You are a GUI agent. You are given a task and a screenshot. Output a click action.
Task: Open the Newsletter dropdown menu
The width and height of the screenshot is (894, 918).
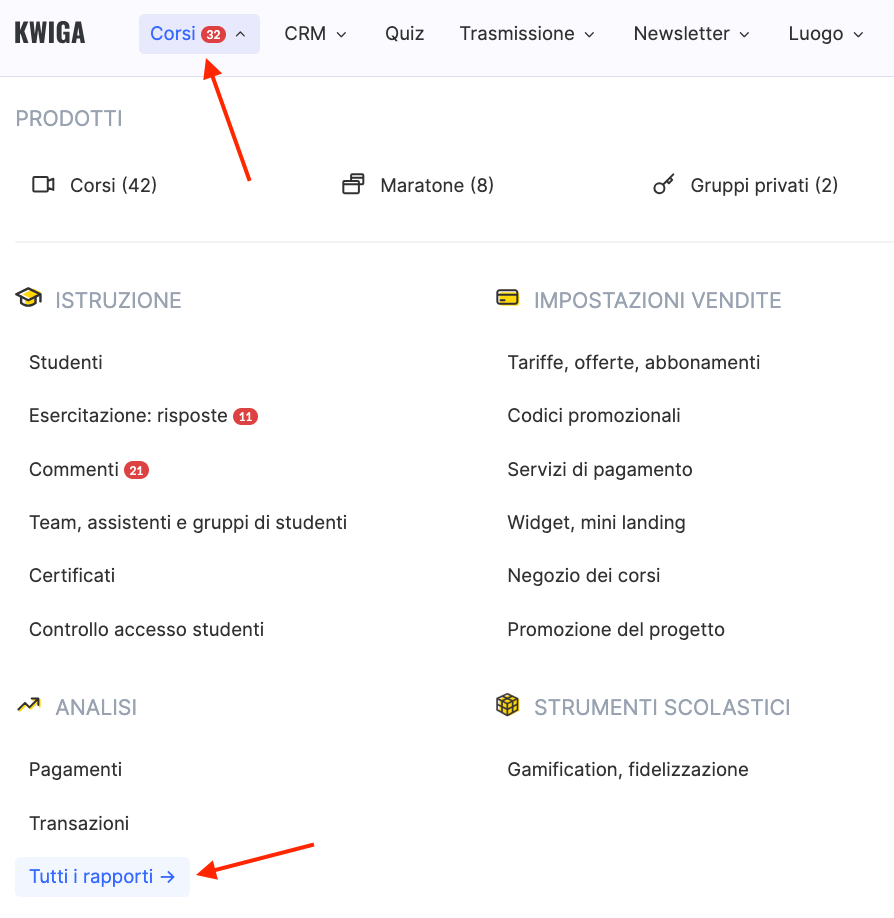[x=691, y=34]
